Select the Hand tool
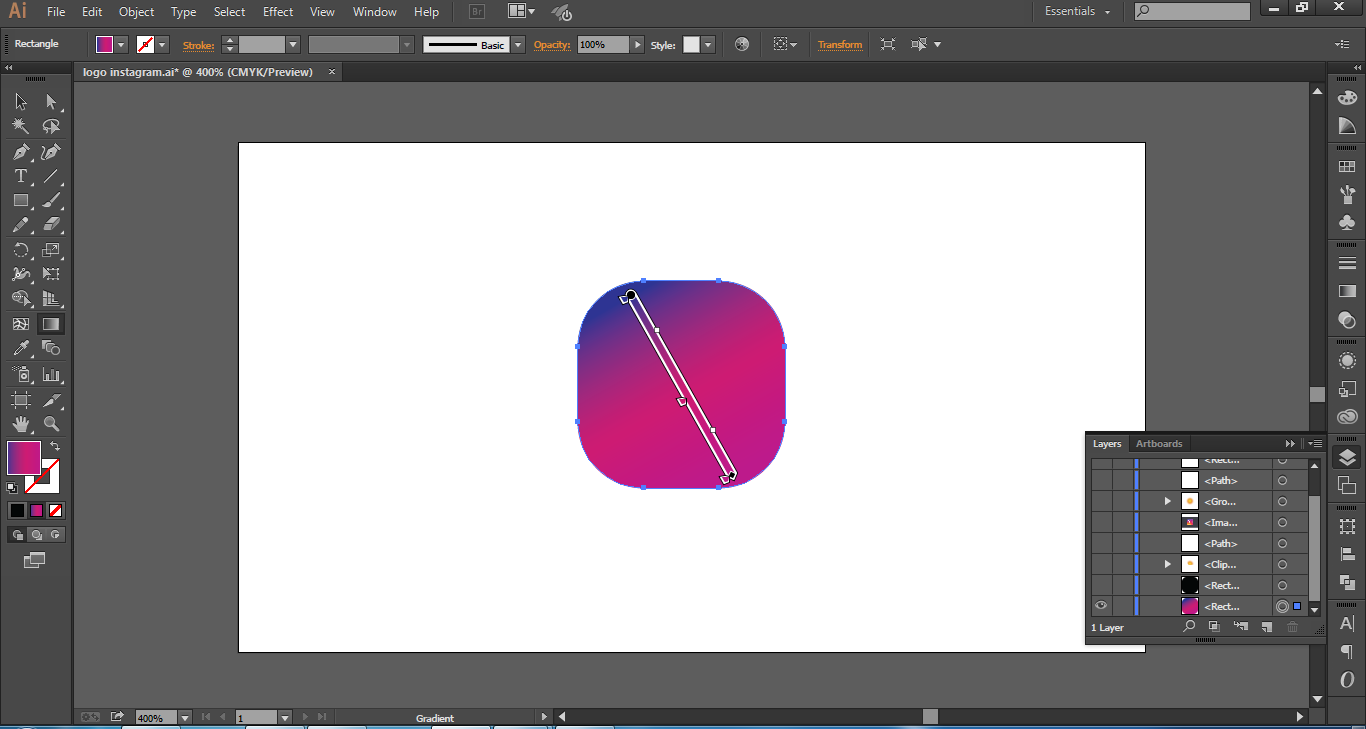Viewport: 1366px width, 729px height. pos(20,424)
